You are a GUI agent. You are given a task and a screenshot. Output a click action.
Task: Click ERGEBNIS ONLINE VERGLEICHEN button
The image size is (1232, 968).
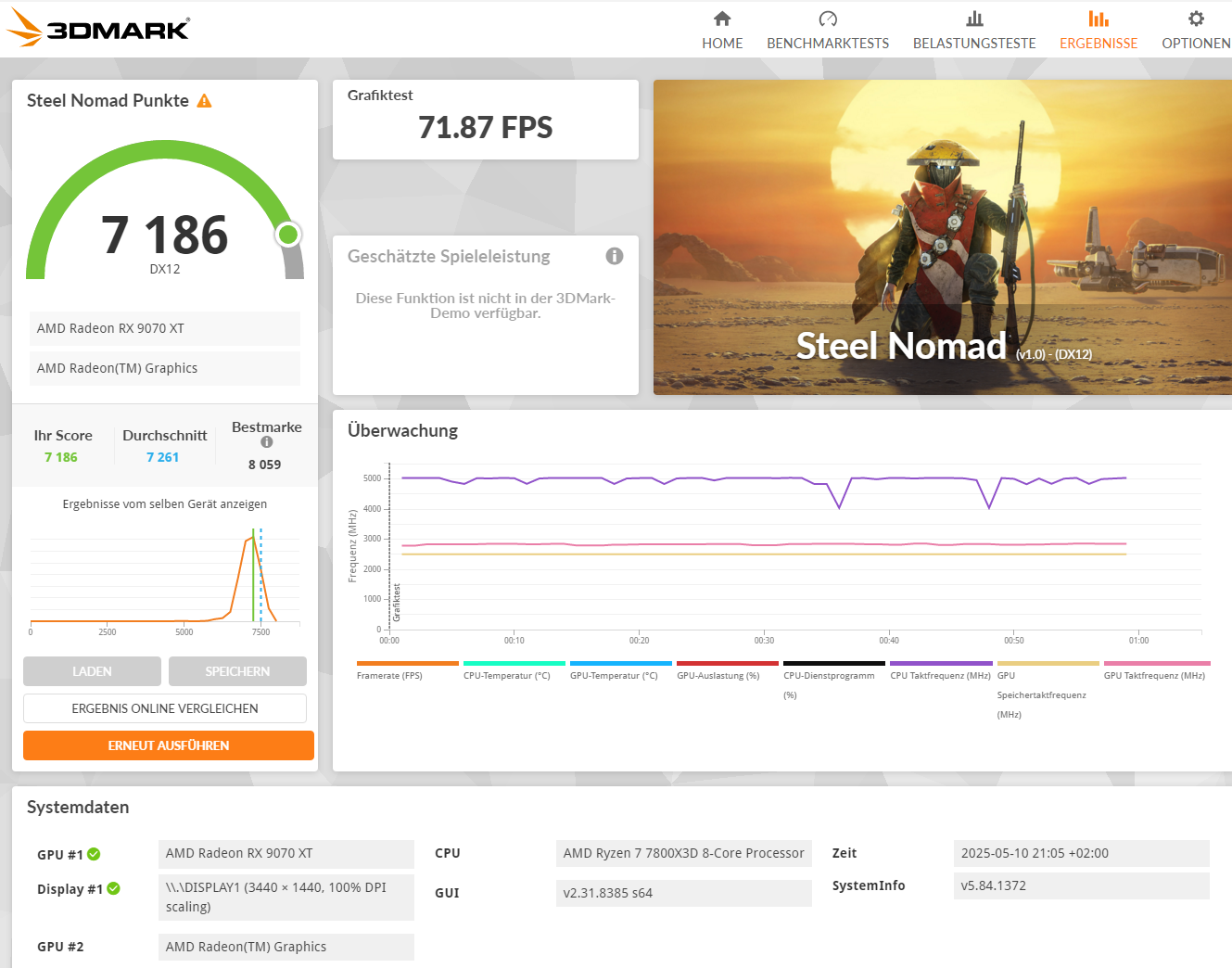[x=165, y=708]
